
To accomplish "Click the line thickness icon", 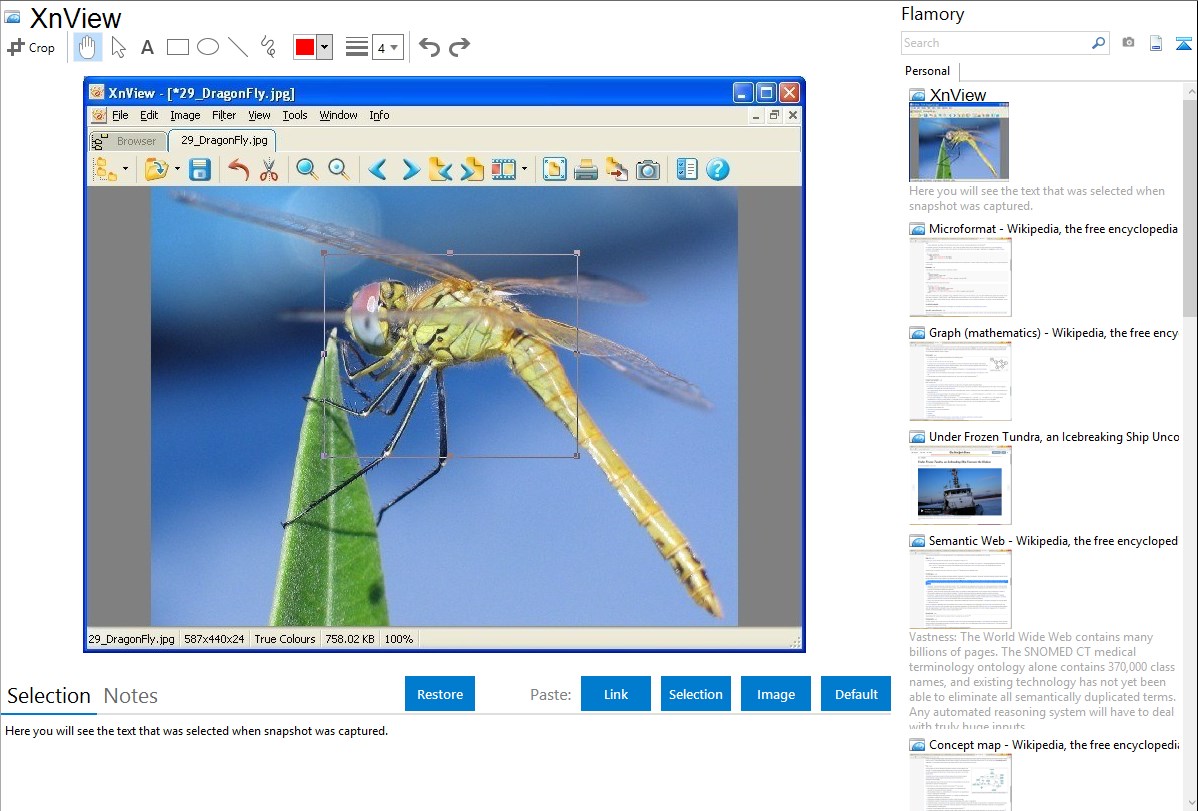I will 357,47.
